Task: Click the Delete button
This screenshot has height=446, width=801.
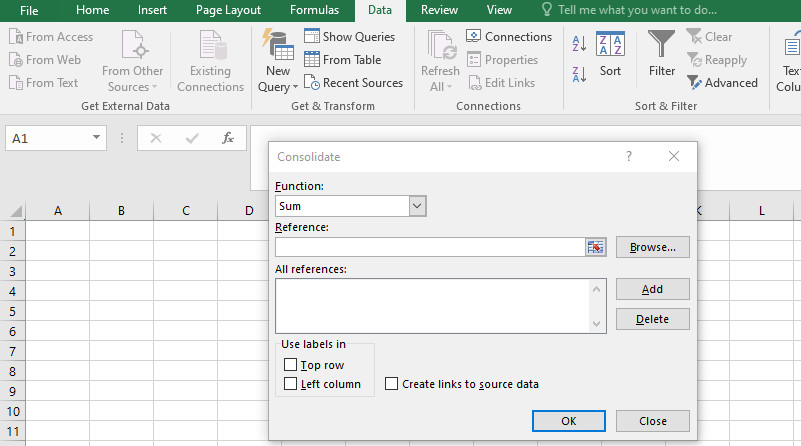Action: point(652,319)
